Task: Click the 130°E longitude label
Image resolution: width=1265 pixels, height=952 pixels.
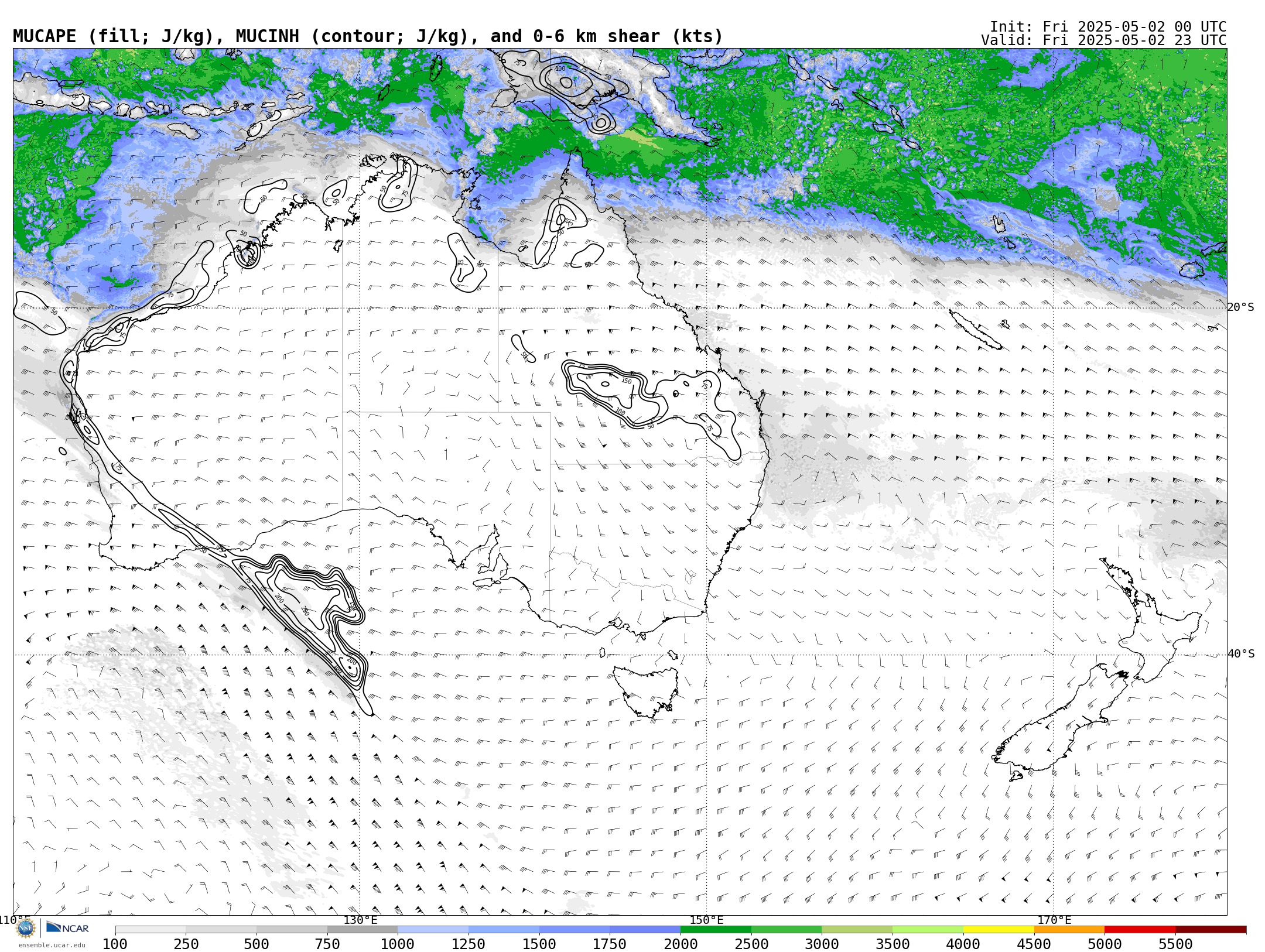Action: click(360, 920)
